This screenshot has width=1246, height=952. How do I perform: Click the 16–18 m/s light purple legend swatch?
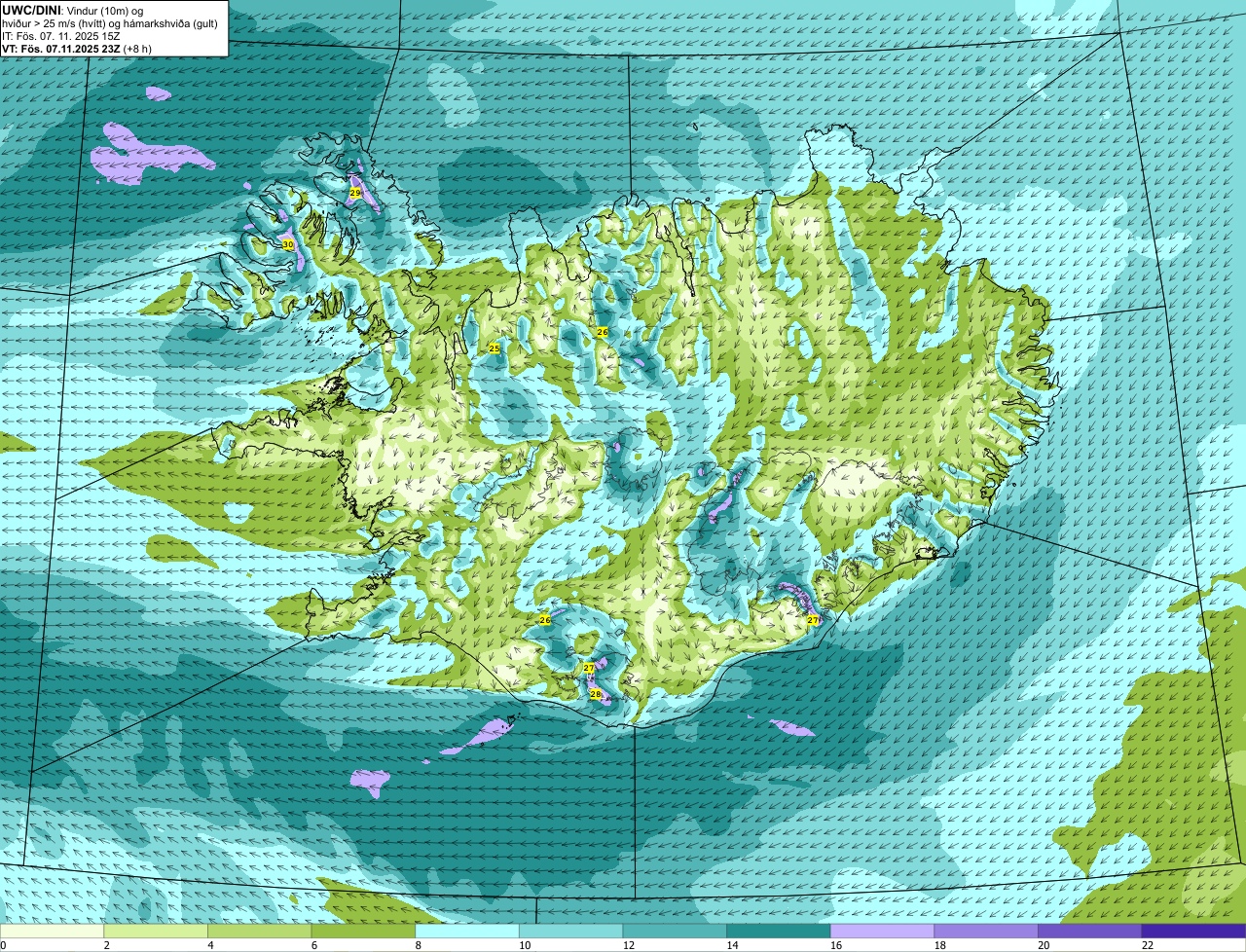(x=882, y=932)
